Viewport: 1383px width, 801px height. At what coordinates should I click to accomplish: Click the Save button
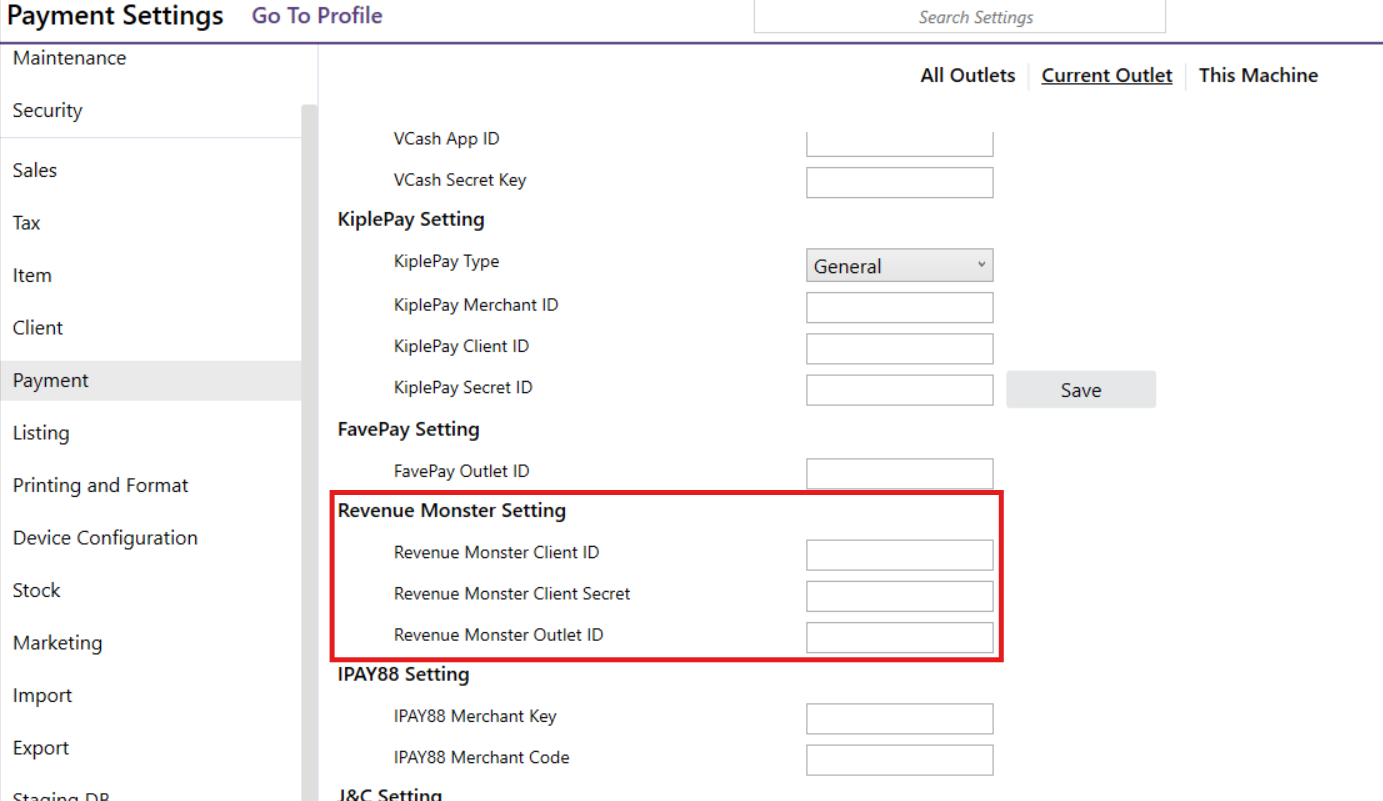(x=1080, y=390)
